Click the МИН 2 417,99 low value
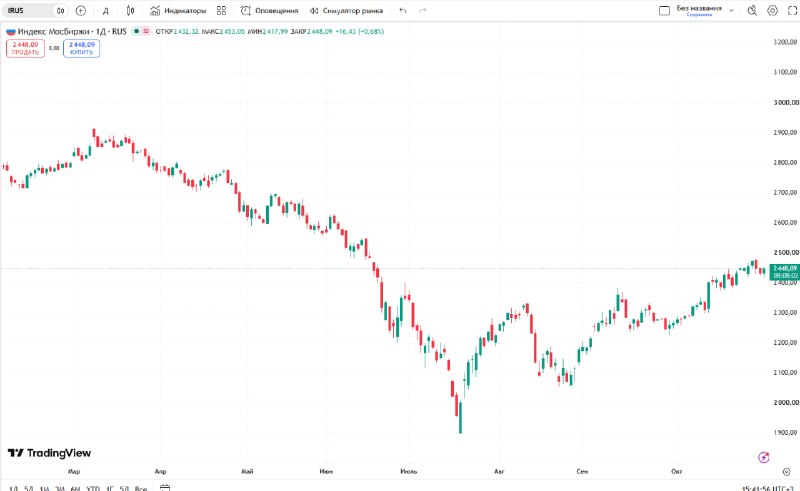 [x=268, y=32]
